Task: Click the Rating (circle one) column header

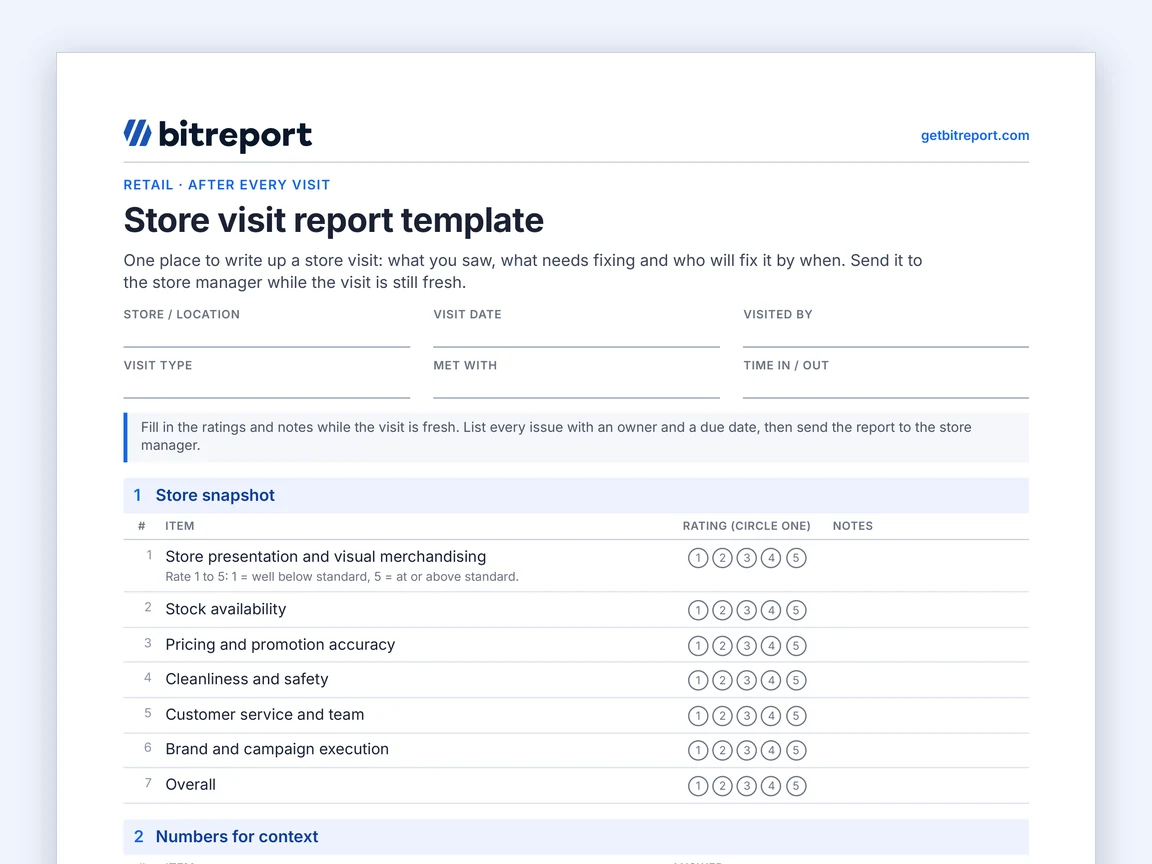Action: [746, 526]
